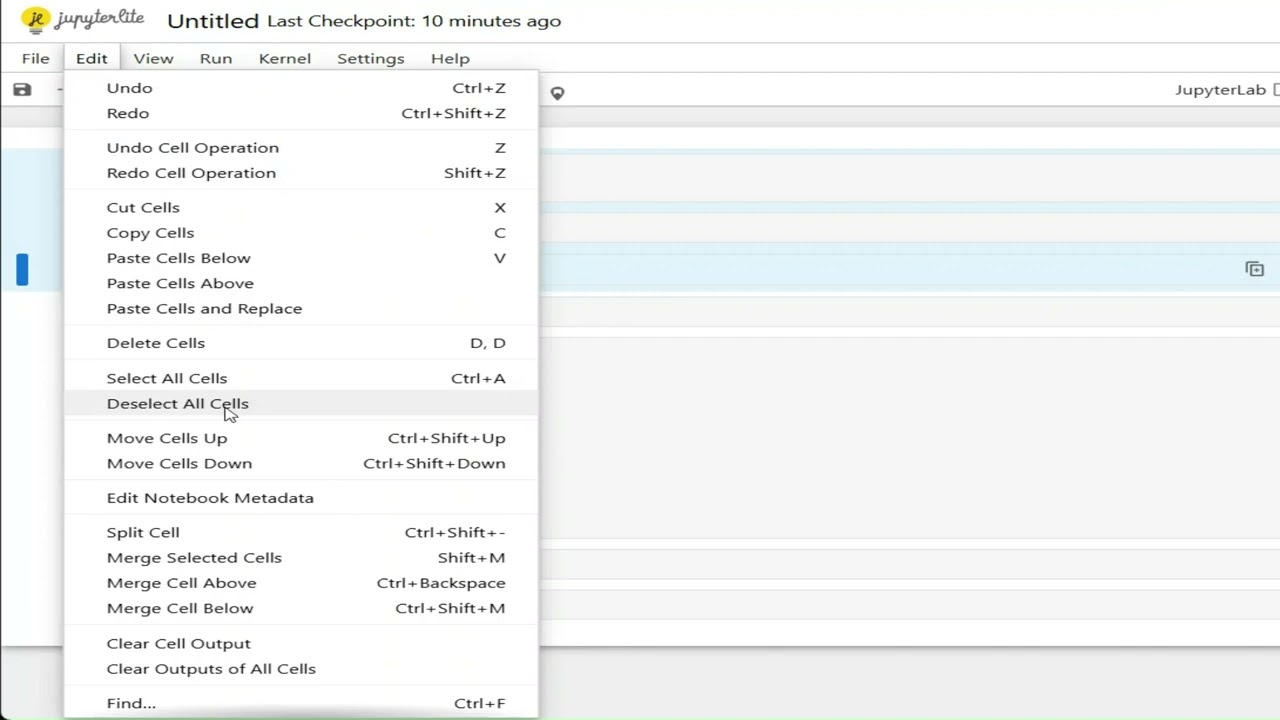Open the View menu

tap(153, 59)
